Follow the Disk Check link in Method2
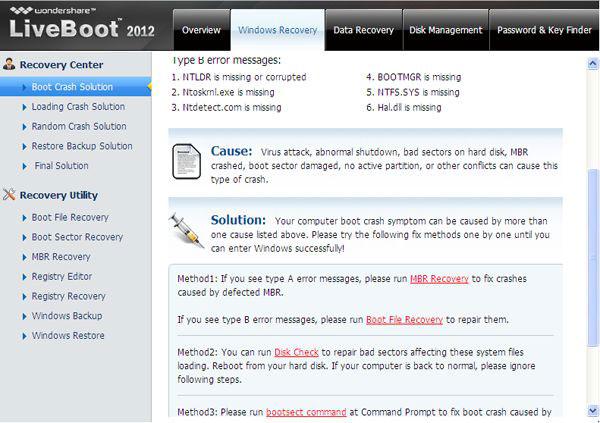 click(296, 352)
